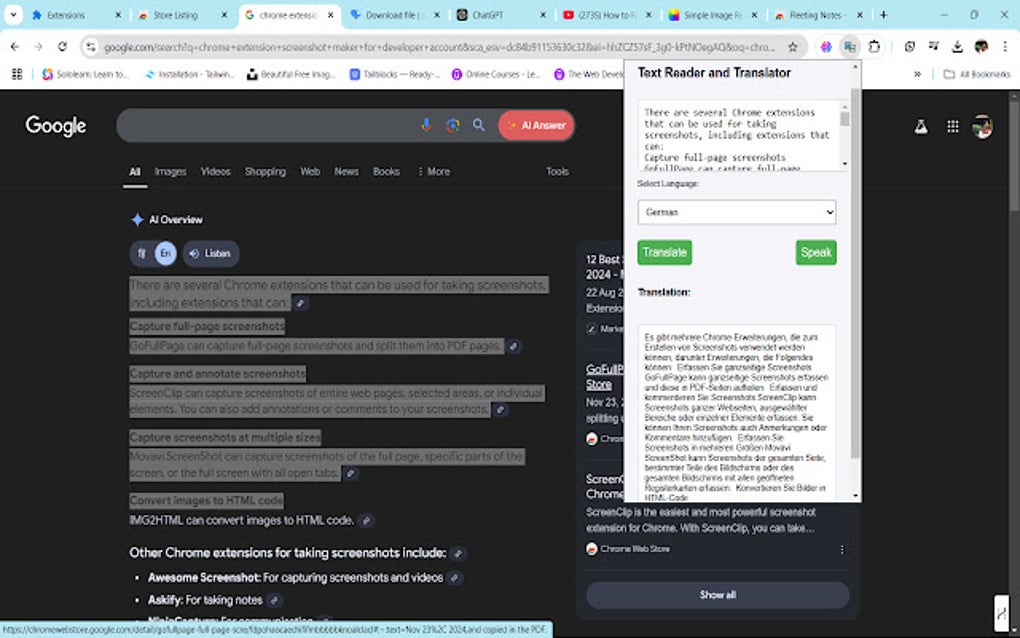
Task: Click the Show all button
Action: pos(716,595)
